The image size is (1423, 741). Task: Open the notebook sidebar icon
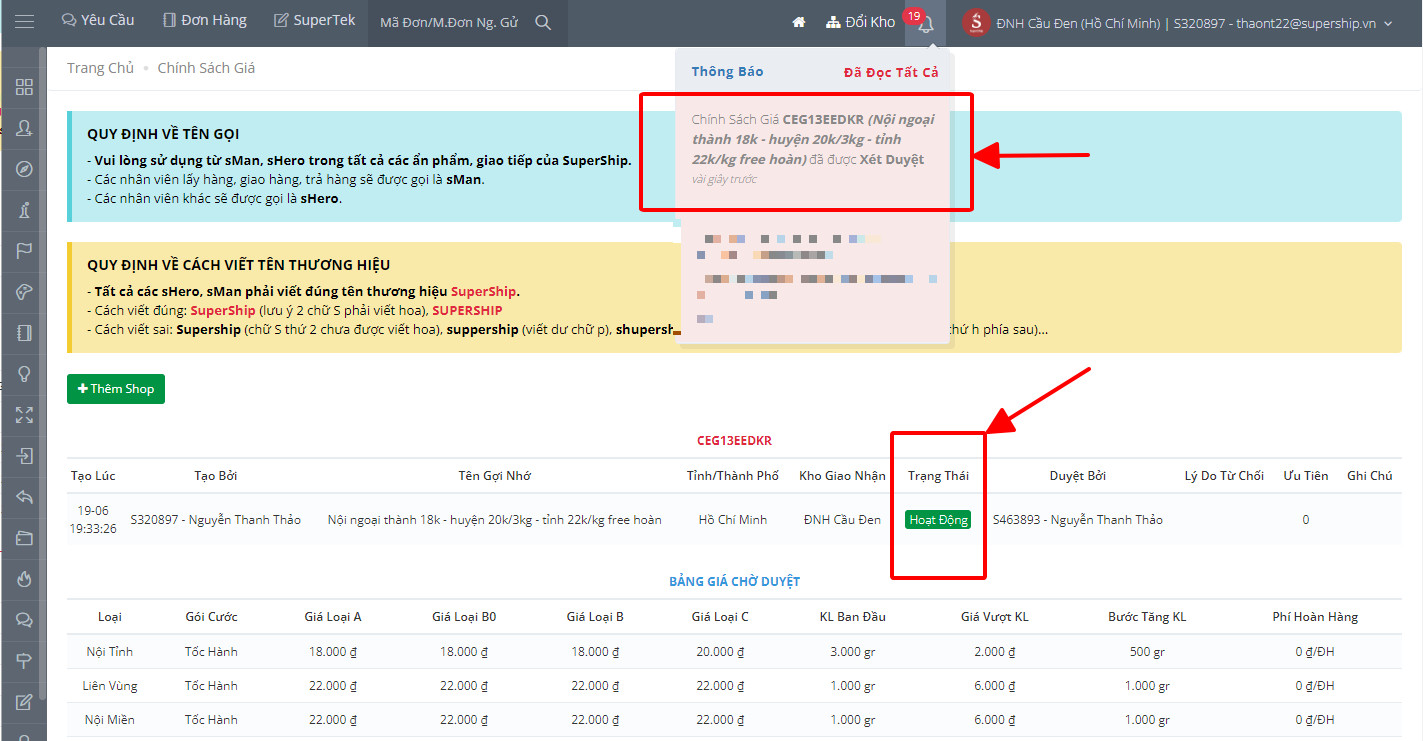click(25, 332)
